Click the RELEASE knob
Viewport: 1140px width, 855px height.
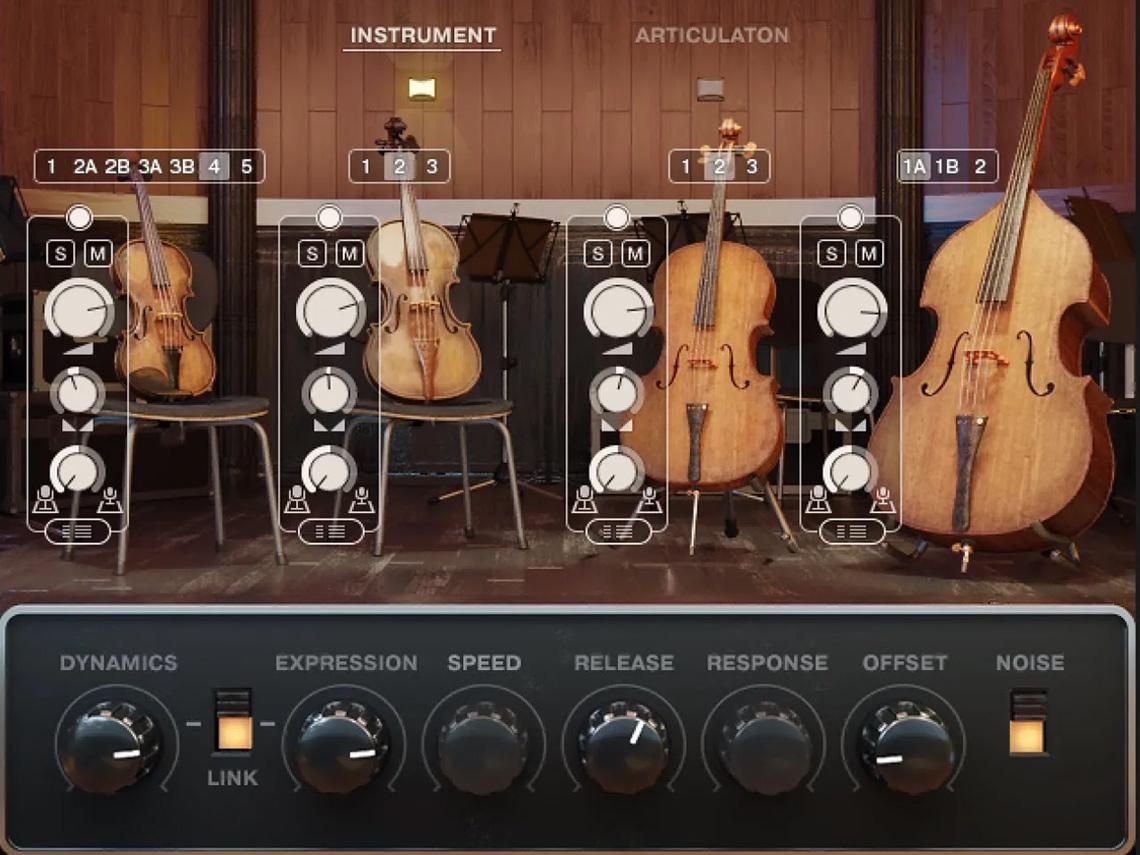point(623,747)
